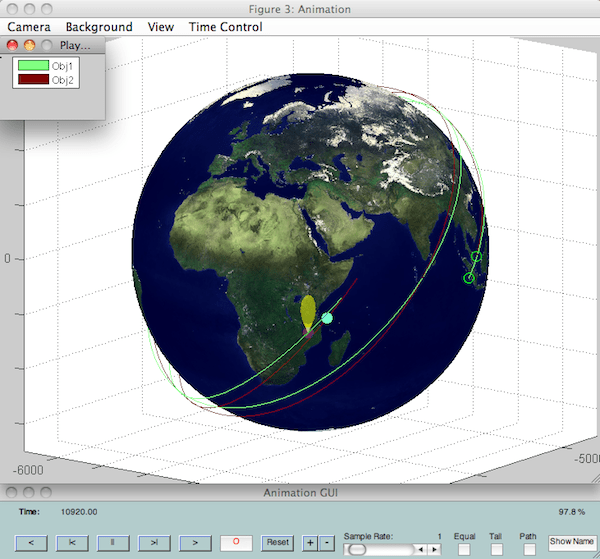Enable the Path checkbox
The image size is (600, 559).
[x=529, y=549]
